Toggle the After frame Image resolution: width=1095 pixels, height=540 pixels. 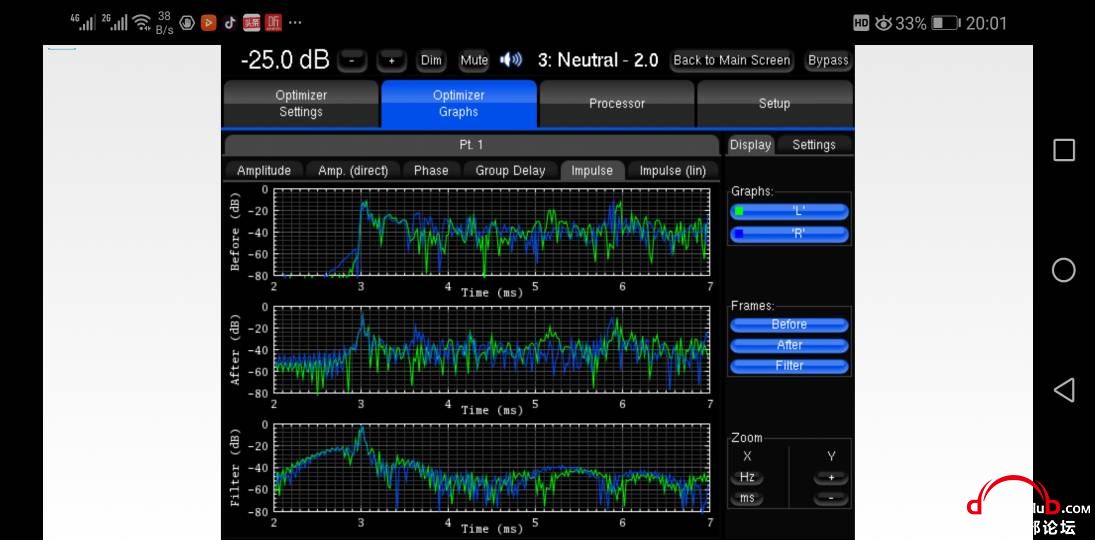tap(790, 345)
